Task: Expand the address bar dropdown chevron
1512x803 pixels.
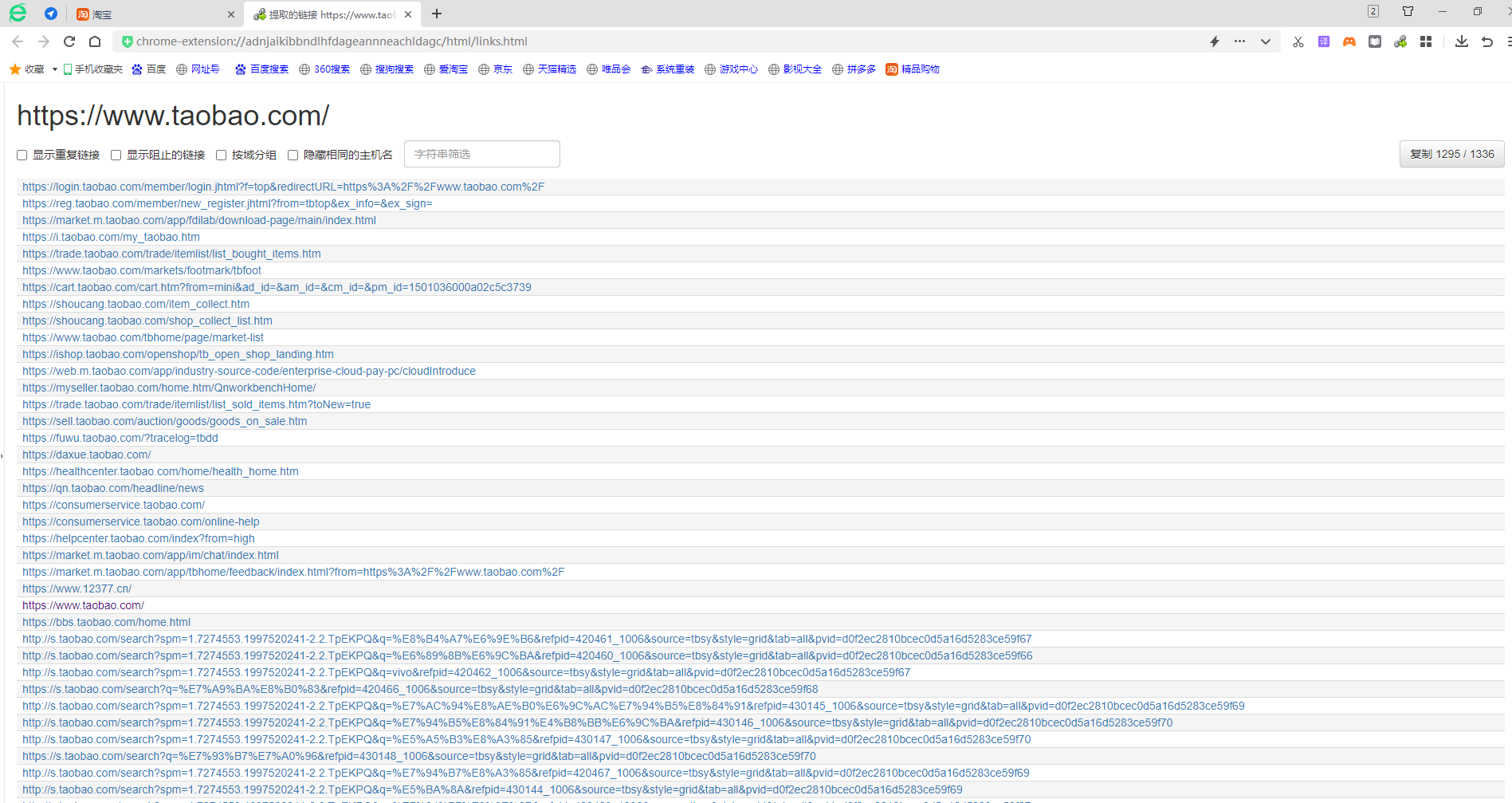Action: [1266, 41]
